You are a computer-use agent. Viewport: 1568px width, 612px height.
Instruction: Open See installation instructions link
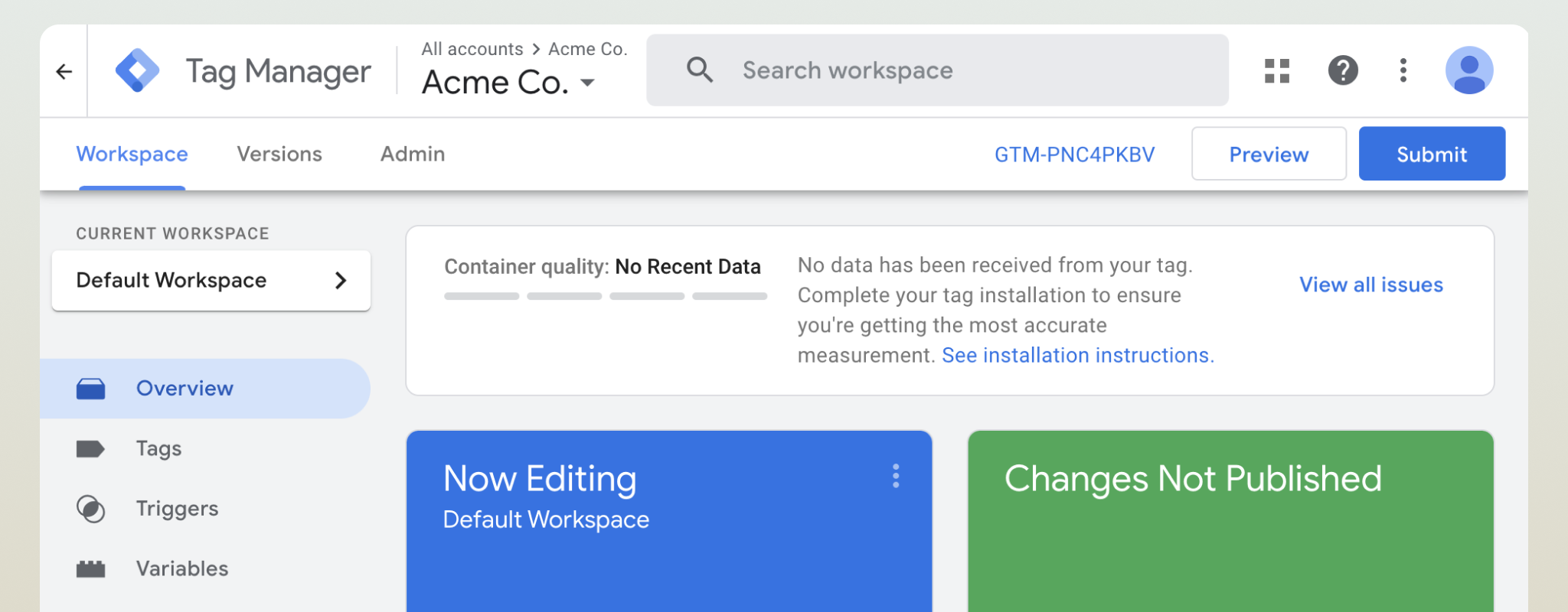point(1078,356)
